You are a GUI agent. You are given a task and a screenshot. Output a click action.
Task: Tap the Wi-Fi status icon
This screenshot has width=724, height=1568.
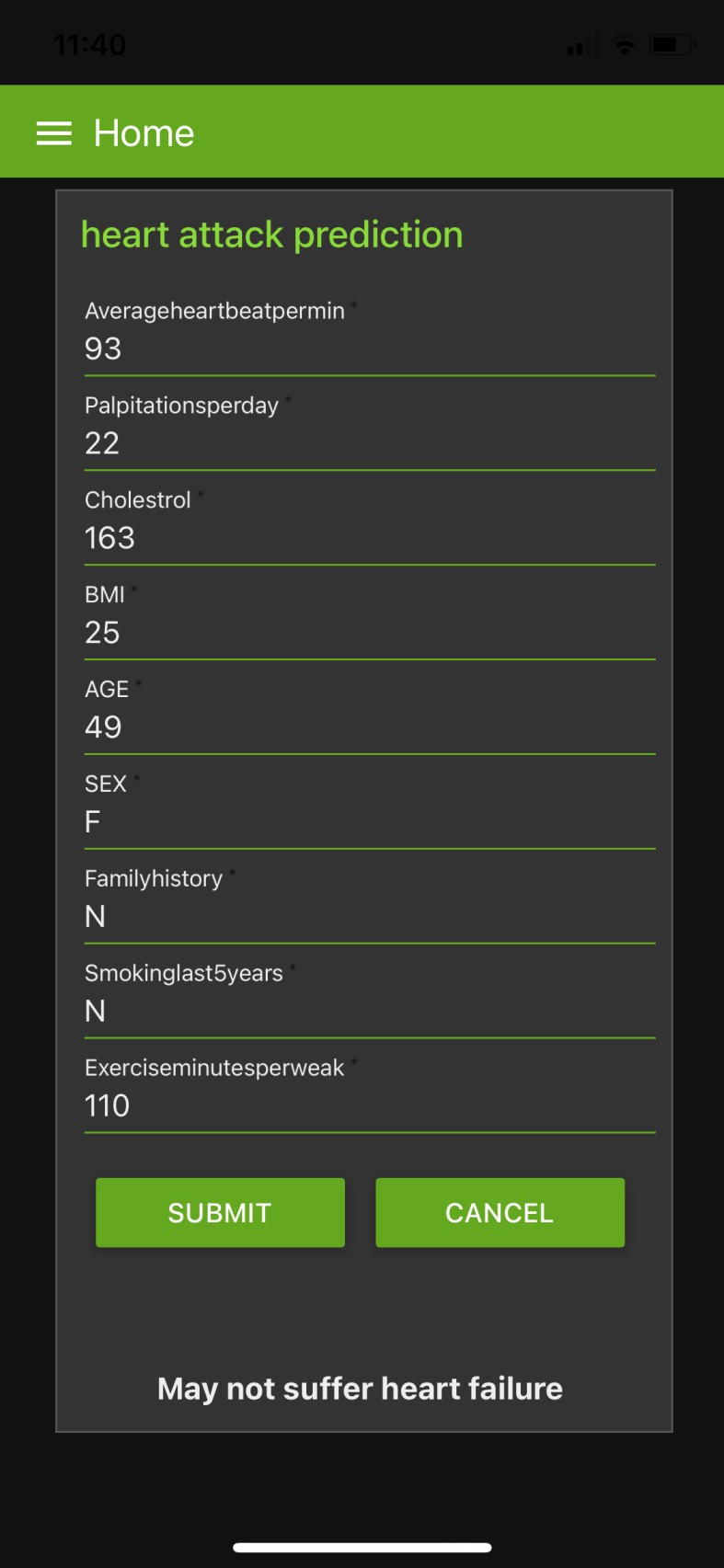tap(625, 45)
